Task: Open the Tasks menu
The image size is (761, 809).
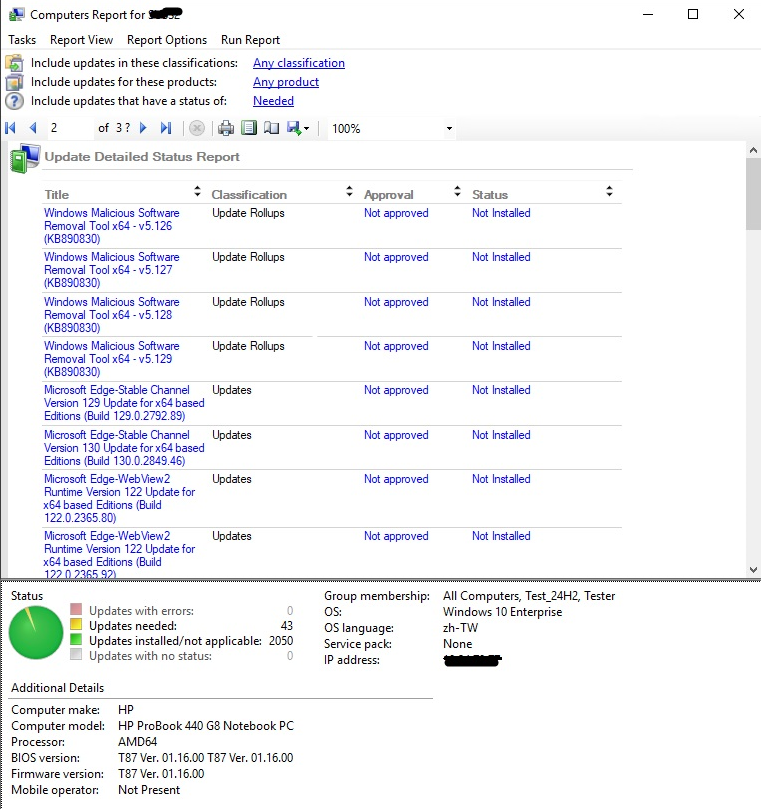Action: 22,40
